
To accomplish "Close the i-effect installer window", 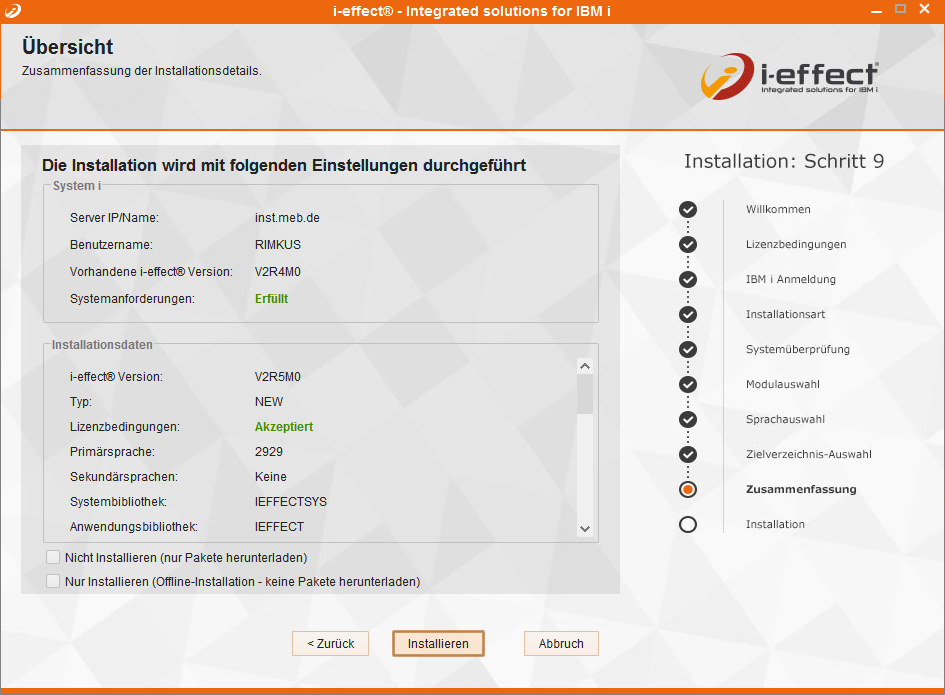I will [x=925, y=9].
